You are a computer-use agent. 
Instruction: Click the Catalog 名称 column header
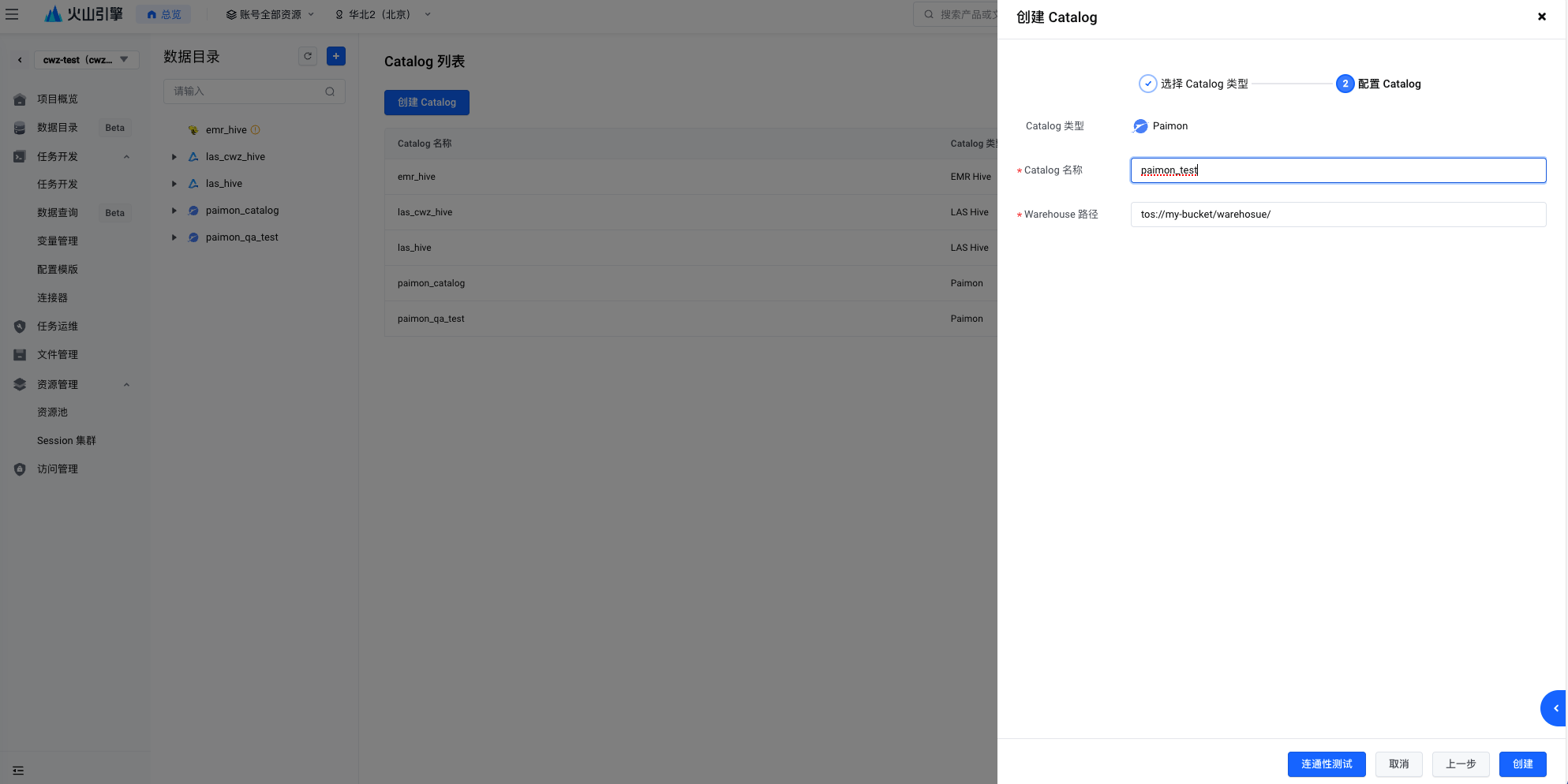click(x=425, y=144)
